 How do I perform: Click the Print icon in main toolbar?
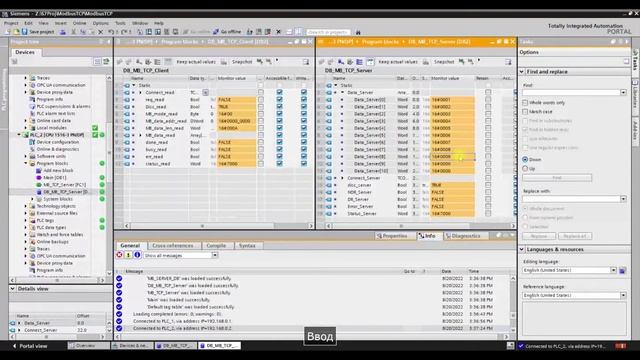click(x=63, y=31)
